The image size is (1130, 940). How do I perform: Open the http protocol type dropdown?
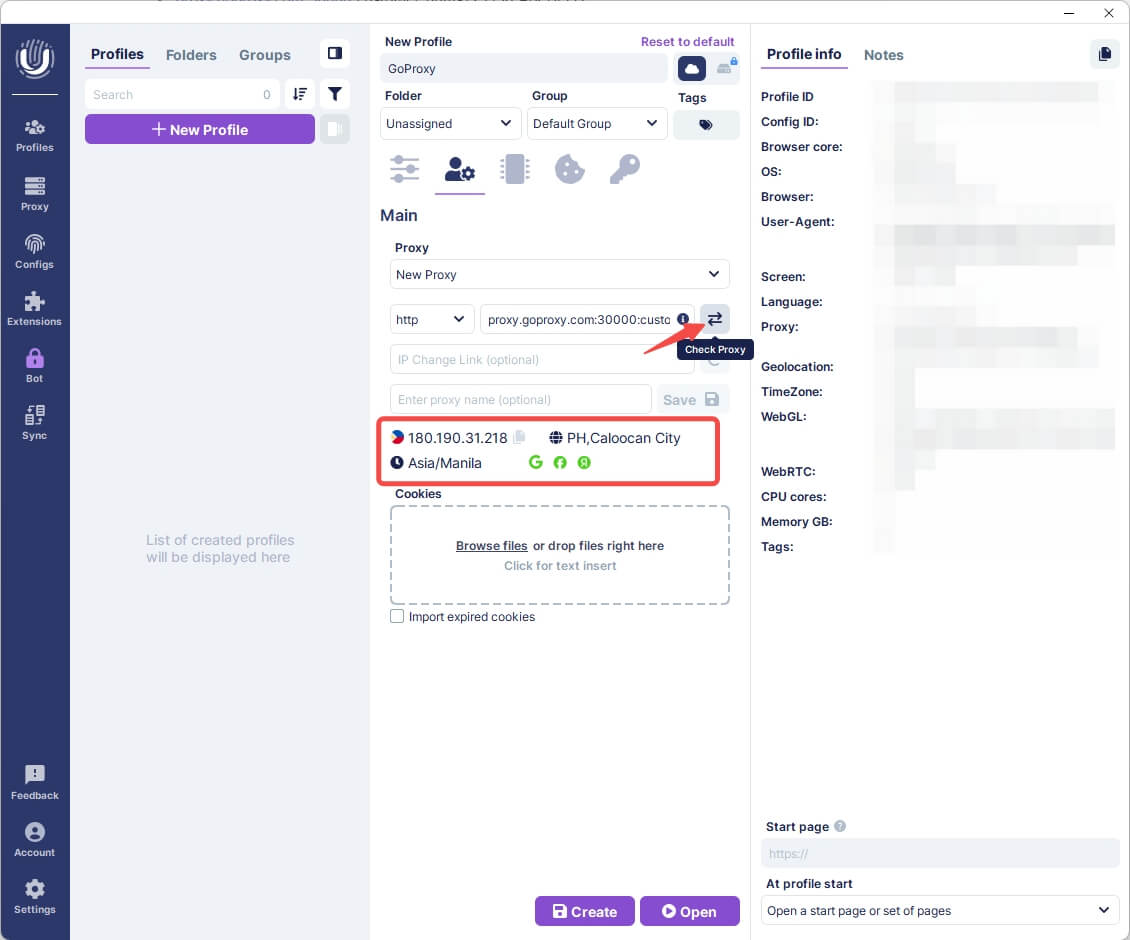coord(431,320)
